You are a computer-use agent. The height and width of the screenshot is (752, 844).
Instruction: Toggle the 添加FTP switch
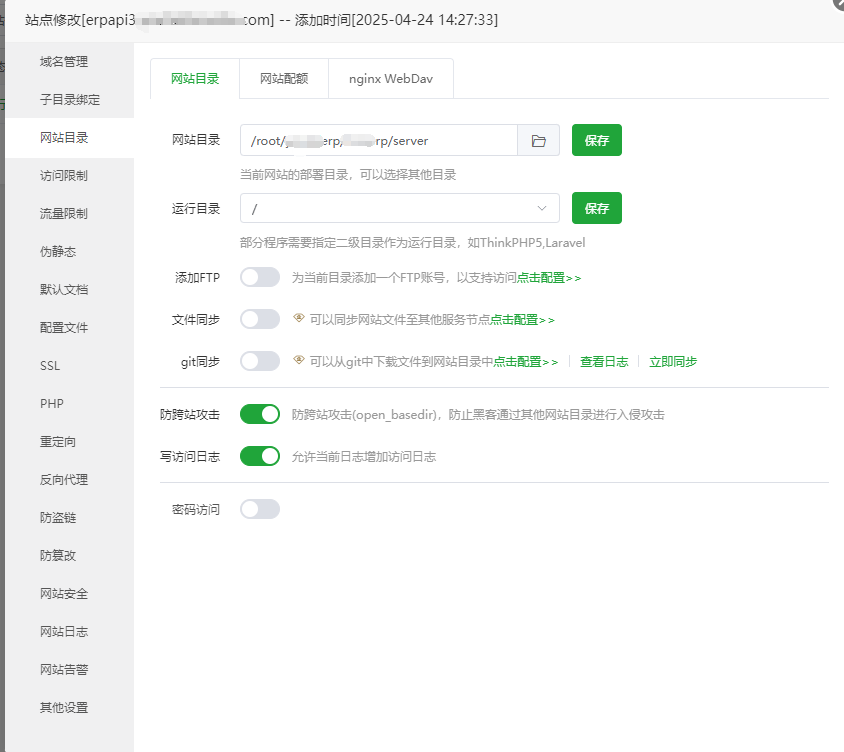click(260, 277)
